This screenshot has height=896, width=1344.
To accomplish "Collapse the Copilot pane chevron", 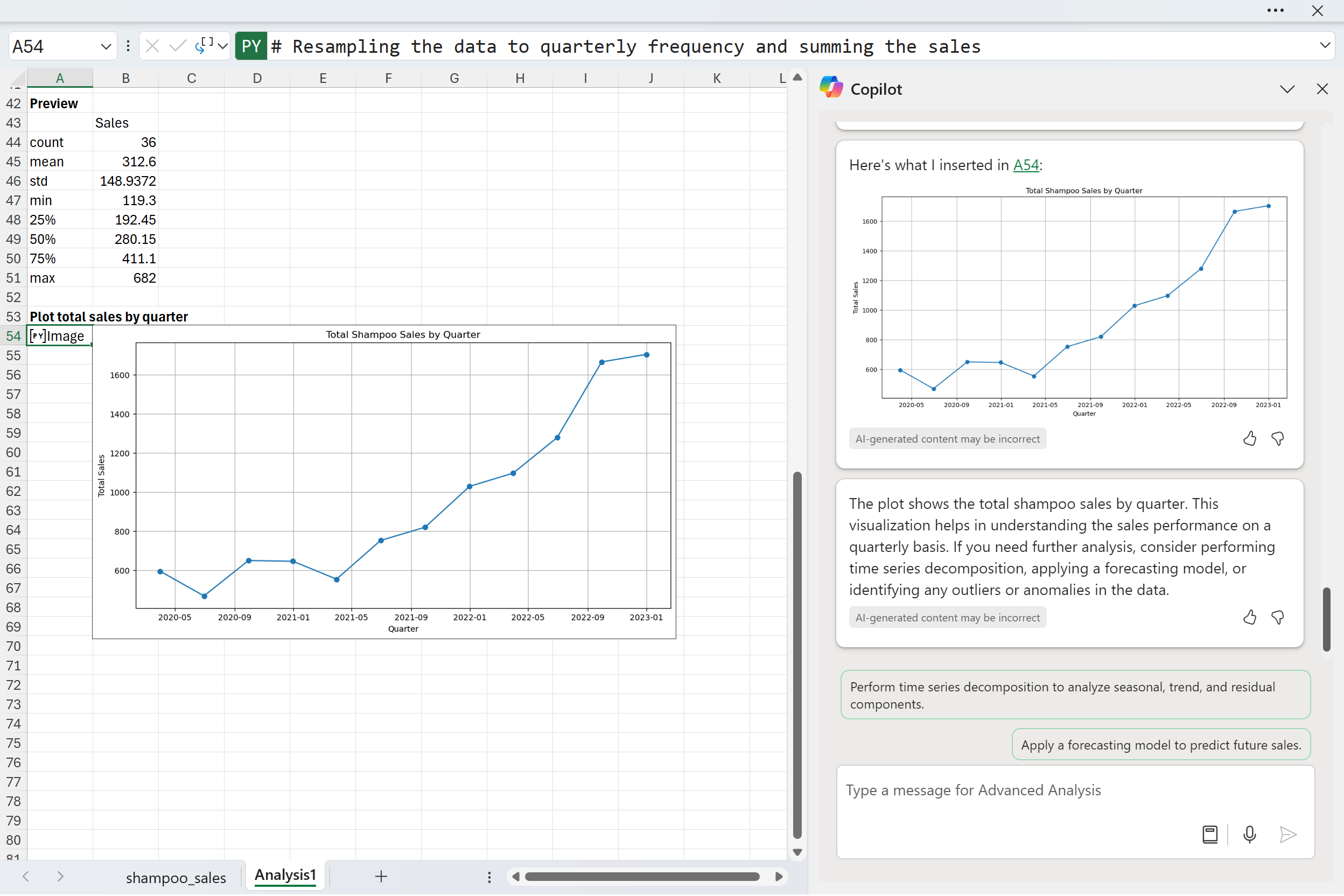I will 1287,89.
